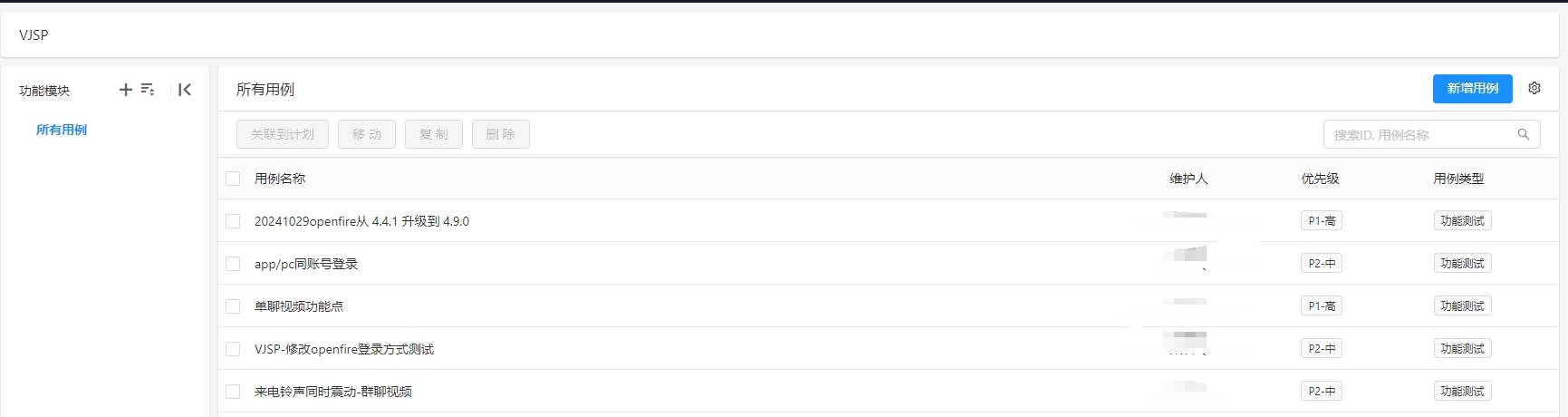1568x417 pixels.
Task: Open the module sort options icon
Action: (148, 90)
